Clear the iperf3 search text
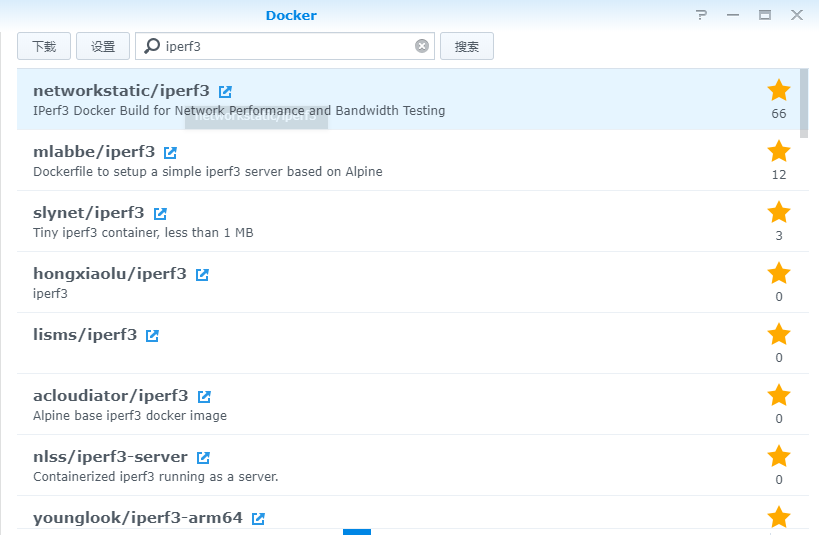This screenshot has width=819, height=535. (x=422, y=46)
